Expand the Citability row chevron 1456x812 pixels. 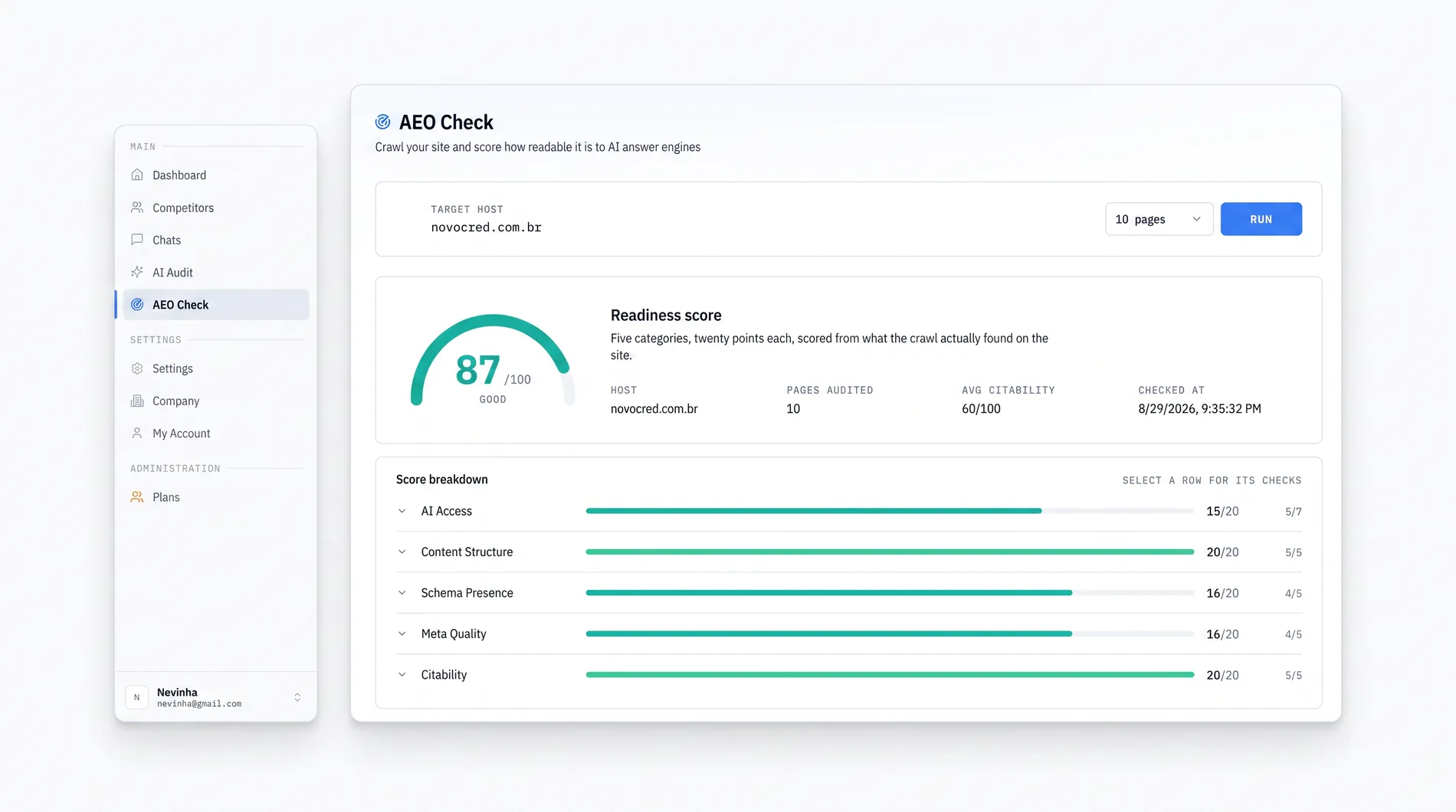[x=402, y=675]
